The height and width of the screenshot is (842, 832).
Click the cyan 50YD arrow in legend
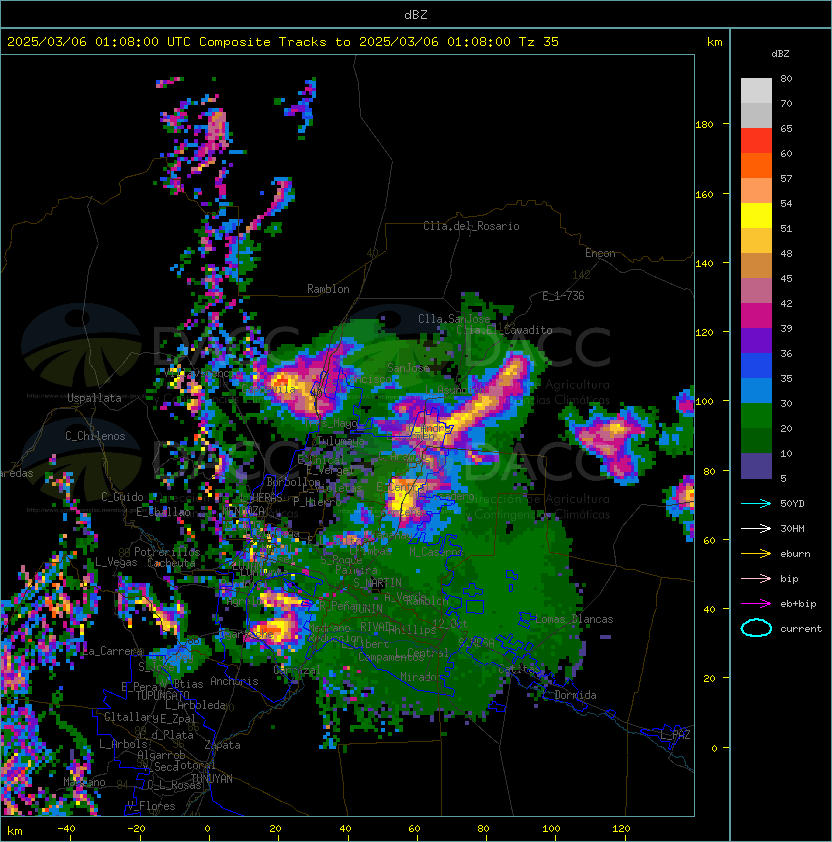[x=756, y=503]
